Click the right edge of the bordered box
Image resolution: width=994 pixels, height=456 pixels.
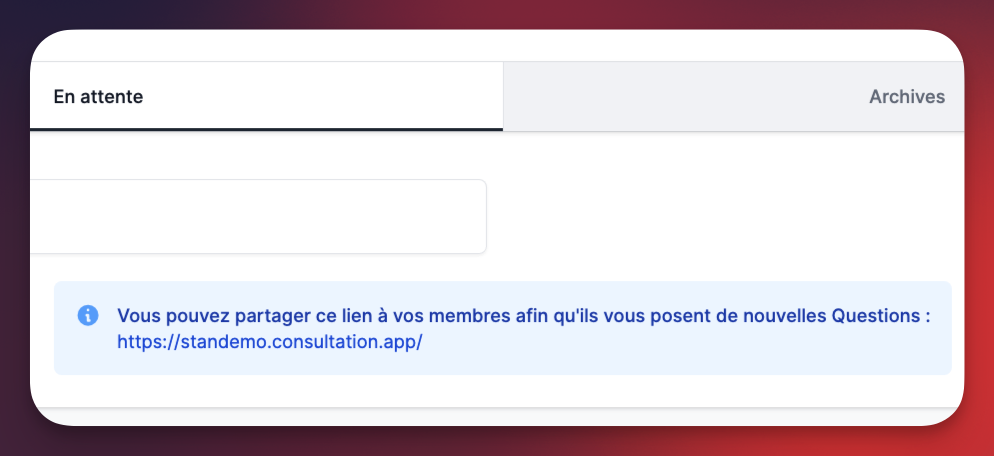[485, 217]
